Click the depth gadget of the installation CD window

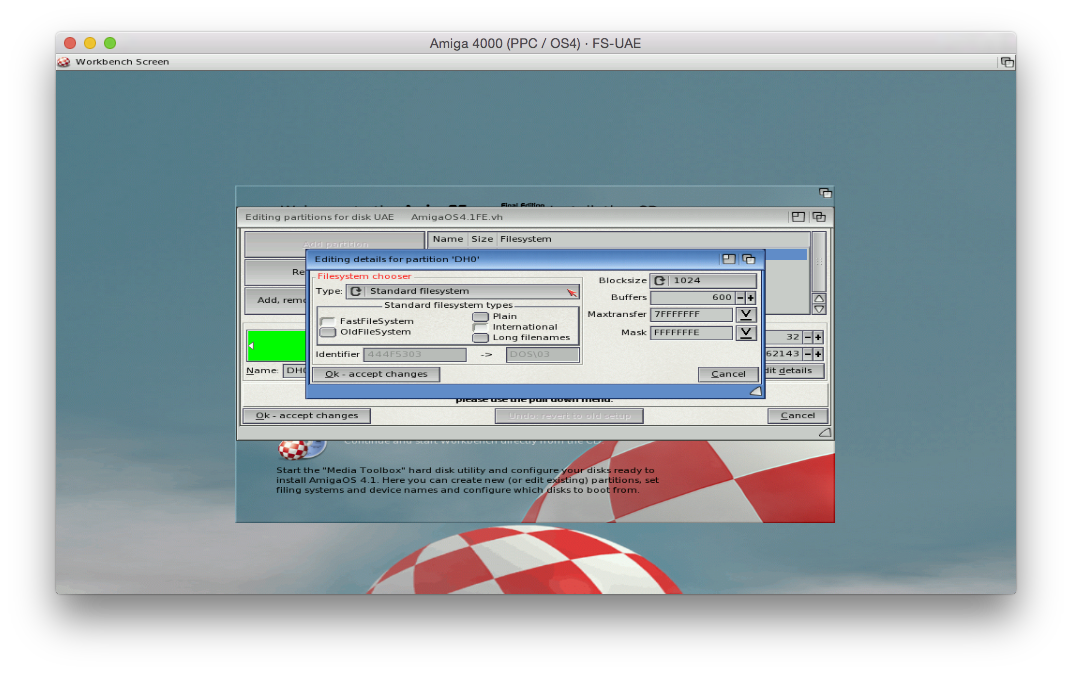(x=825, y=193)
